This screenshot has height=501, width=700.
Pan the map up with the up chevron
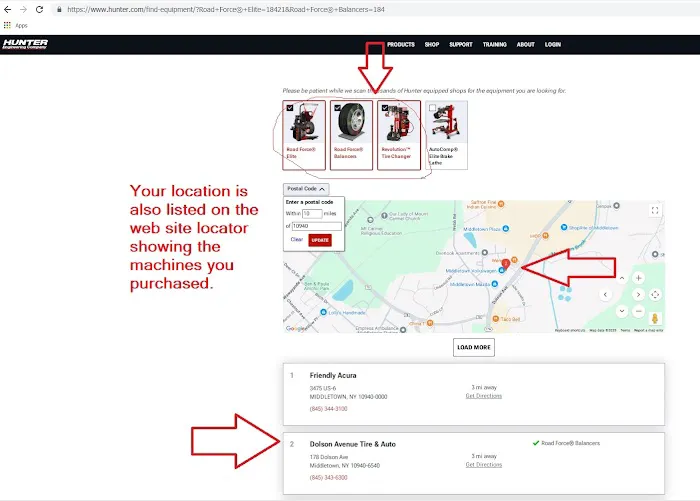pyautogui.click(x=622, y=278)
